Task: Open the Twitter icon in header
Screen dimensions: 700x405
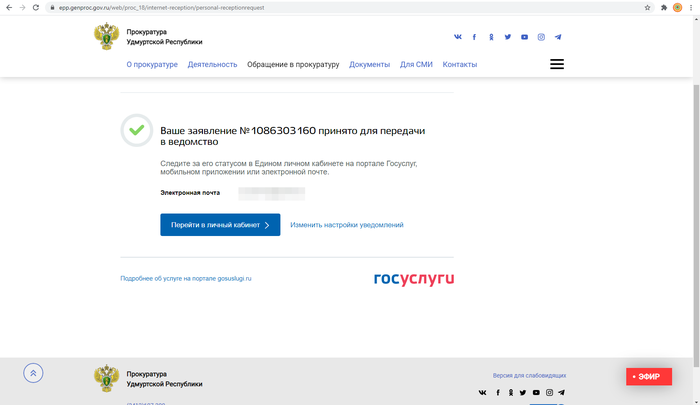Action: [x=508, y=37]
